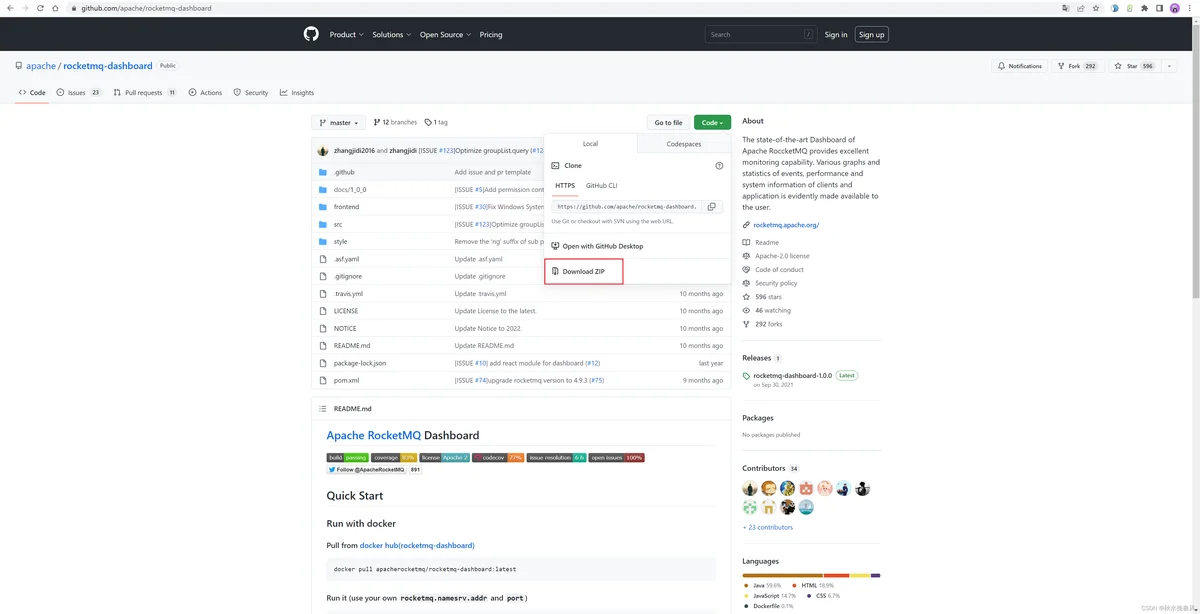The width and height of the screenshot is (1200, 614).
Task: Copy the HTTPS clone URL
Action: [x=711, y=207]
